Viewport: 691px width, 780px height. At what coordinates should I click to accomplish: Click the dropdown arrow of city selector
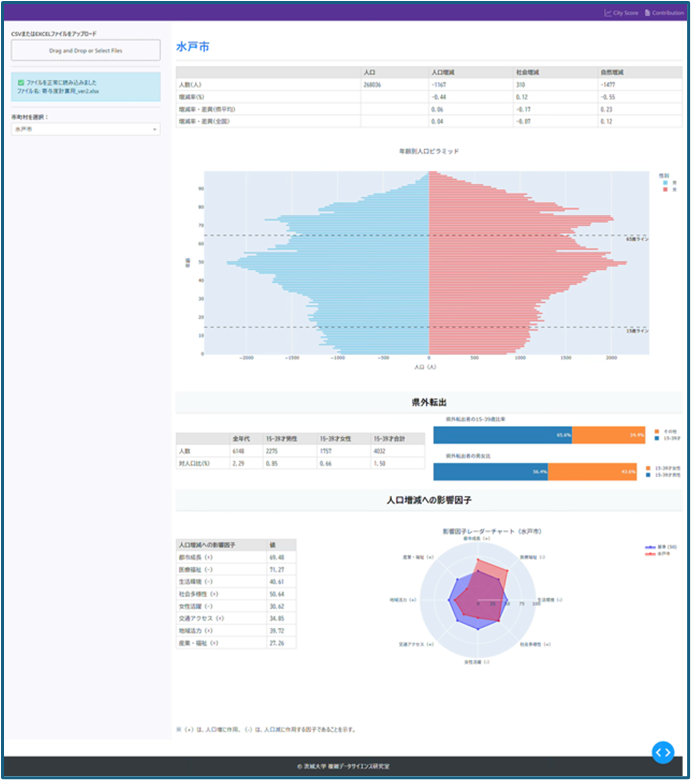pos(154,129)
